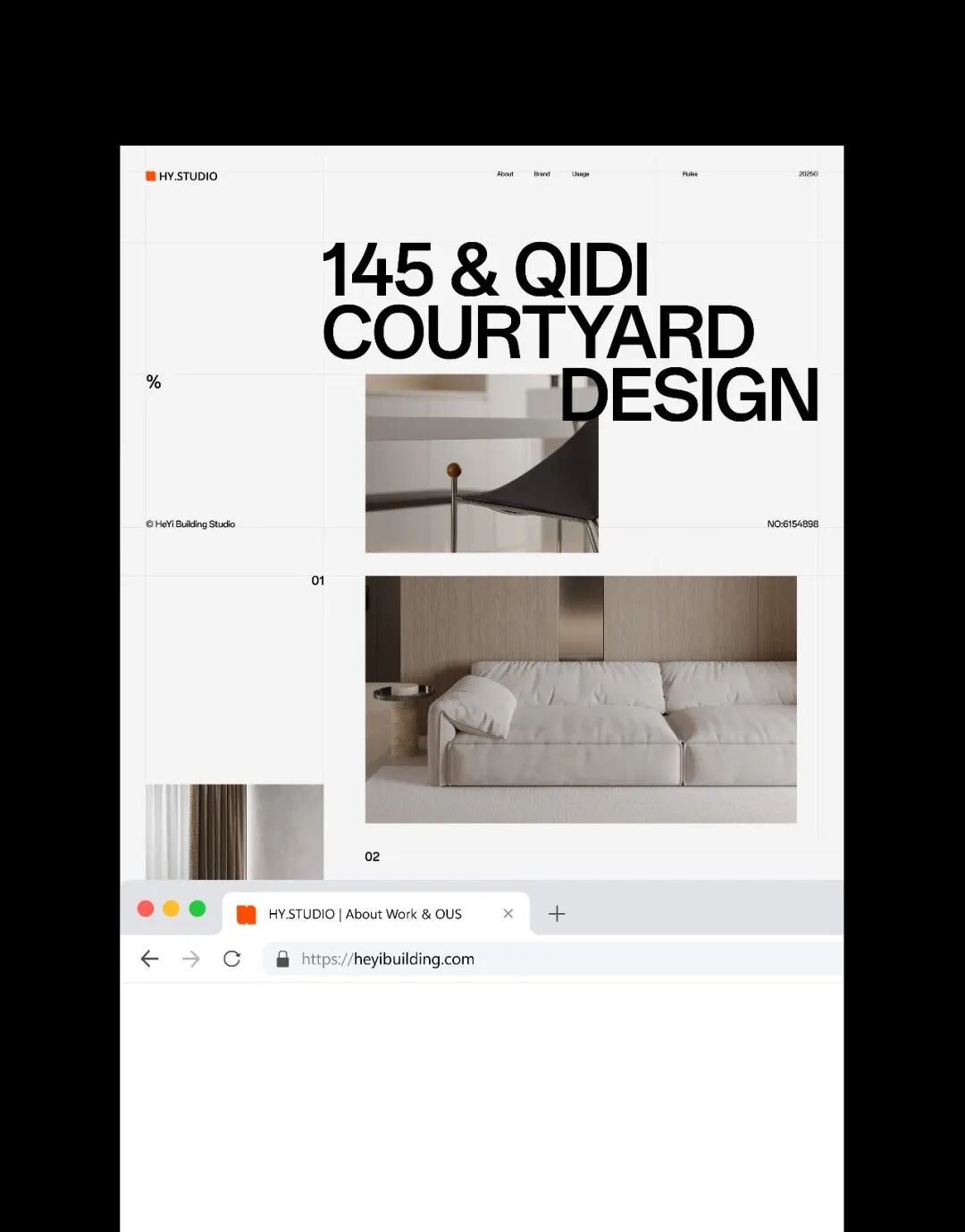
Task: Select the HY.STUDIO | About Work tab
Action: (375, 914)
